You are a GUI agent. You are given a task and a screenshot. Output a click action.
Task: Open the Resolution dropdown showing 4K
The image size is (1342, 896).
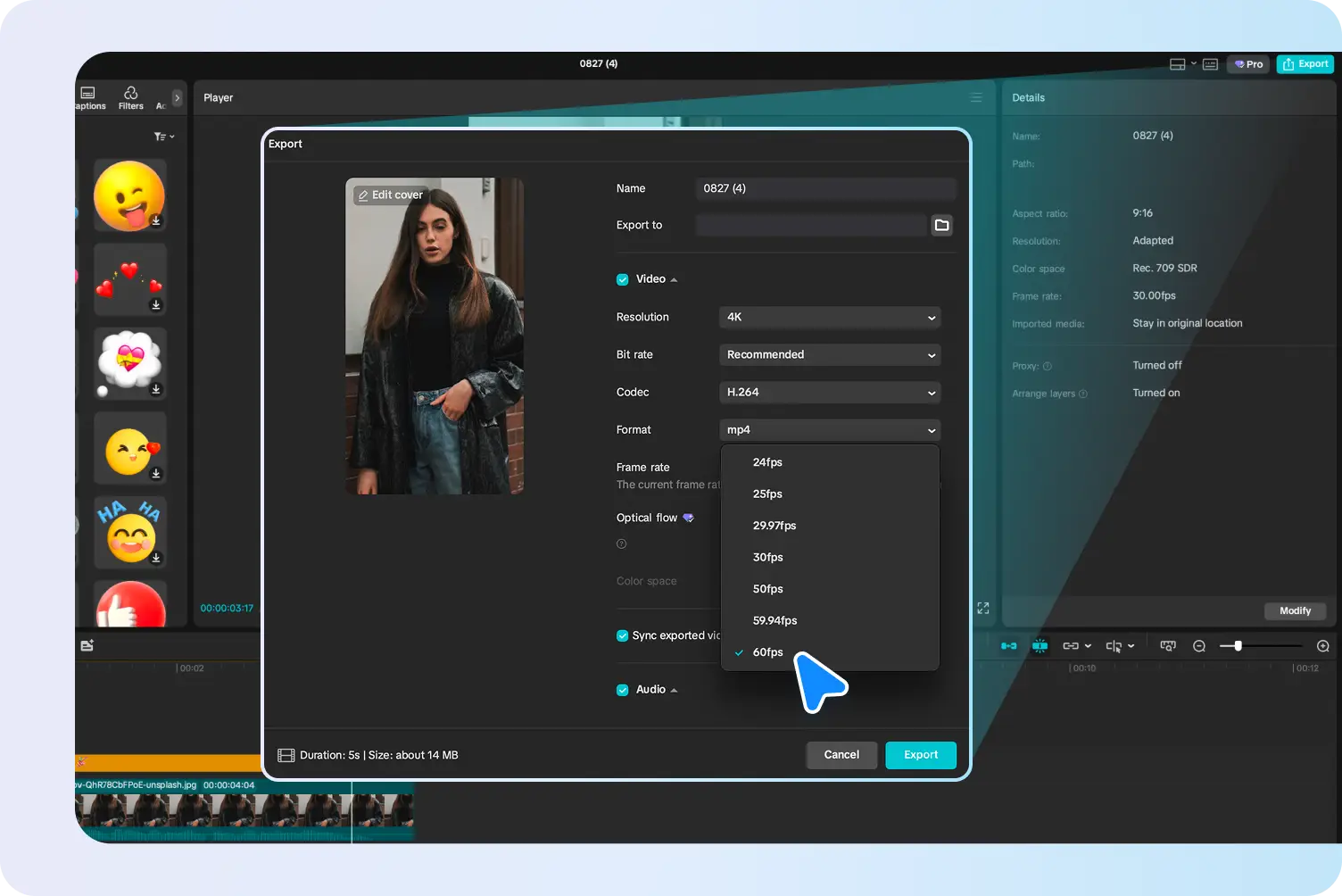pyautogui.click(x=829, y=317)
